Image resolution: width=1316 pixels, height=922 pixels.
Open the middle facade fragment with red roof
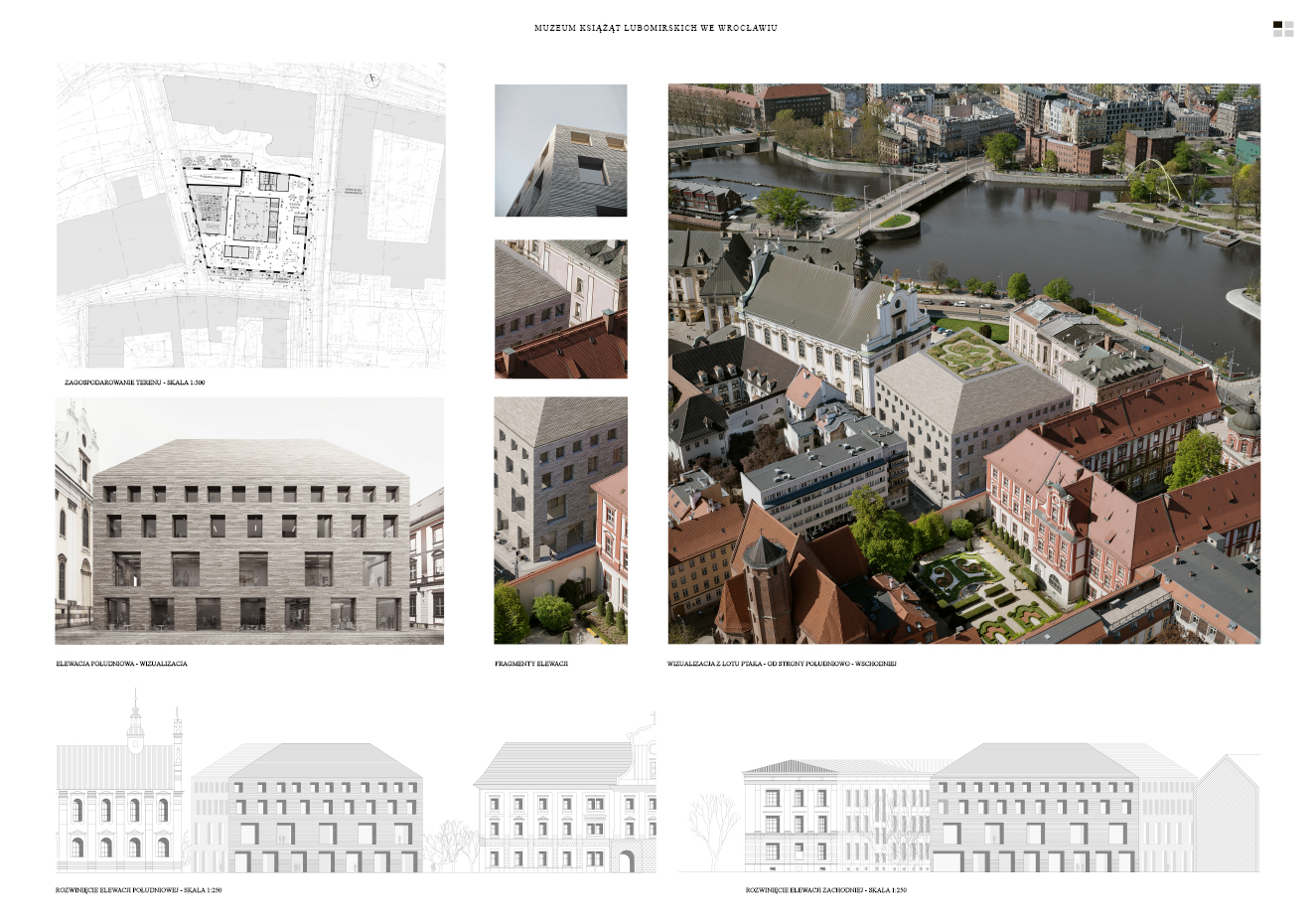[x=560, y=309]
